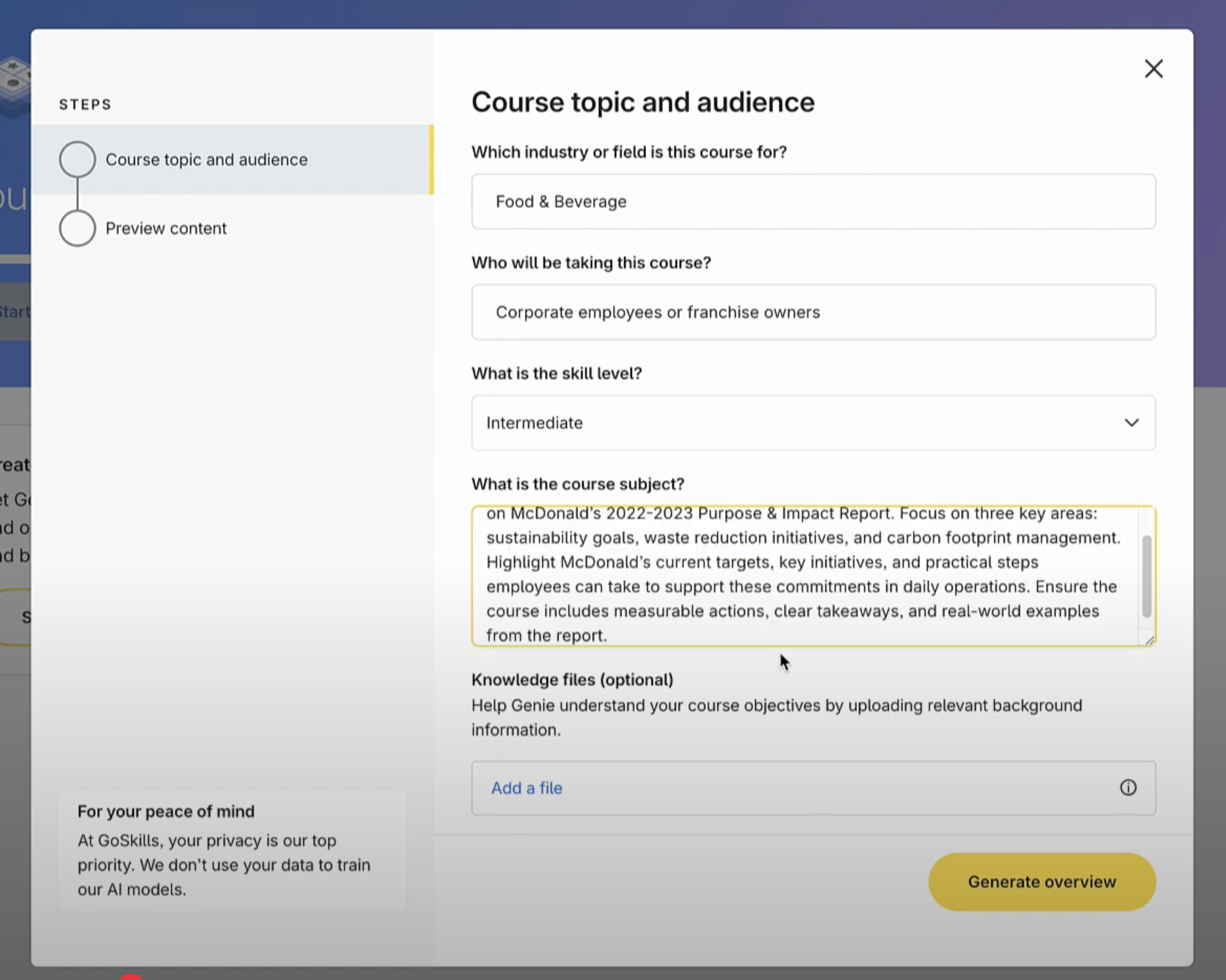Edit the industry field Food & Beverage
1226x980 pixels.
click(813, 201)
